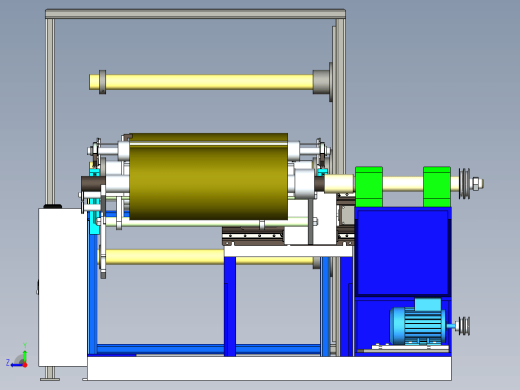Viewport: 520px width, 390px height.
Task: Pick the gray flange hub on upper shaft
Action: (322, 82)
